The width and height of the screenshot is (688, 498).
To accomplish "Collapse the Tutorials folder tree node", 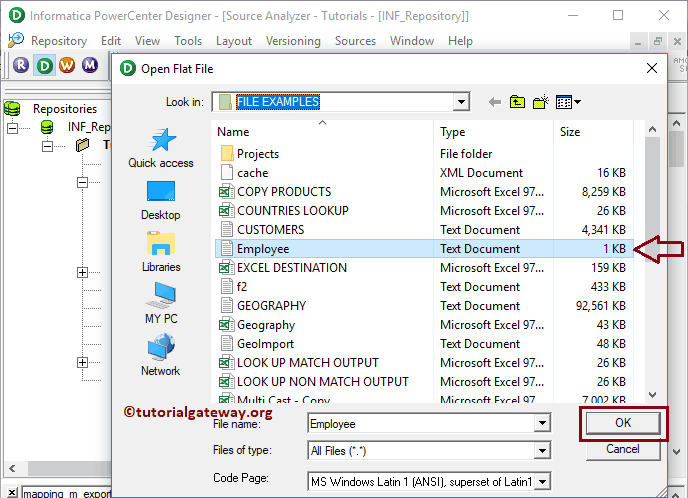I will pos(47,146).
